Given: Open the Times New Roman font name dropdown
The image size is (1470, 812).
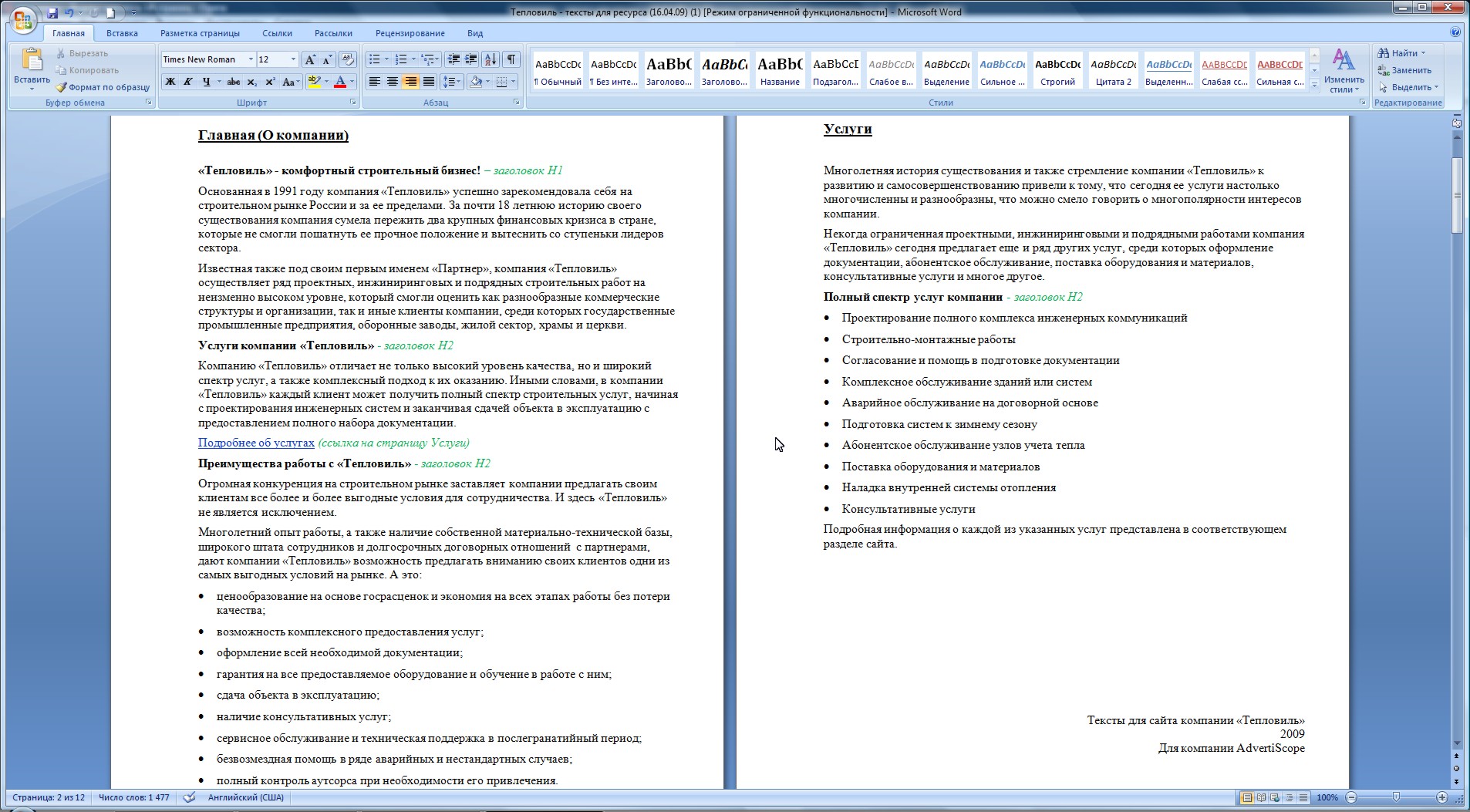Looking at the screenshot, I should pos(251,59).
